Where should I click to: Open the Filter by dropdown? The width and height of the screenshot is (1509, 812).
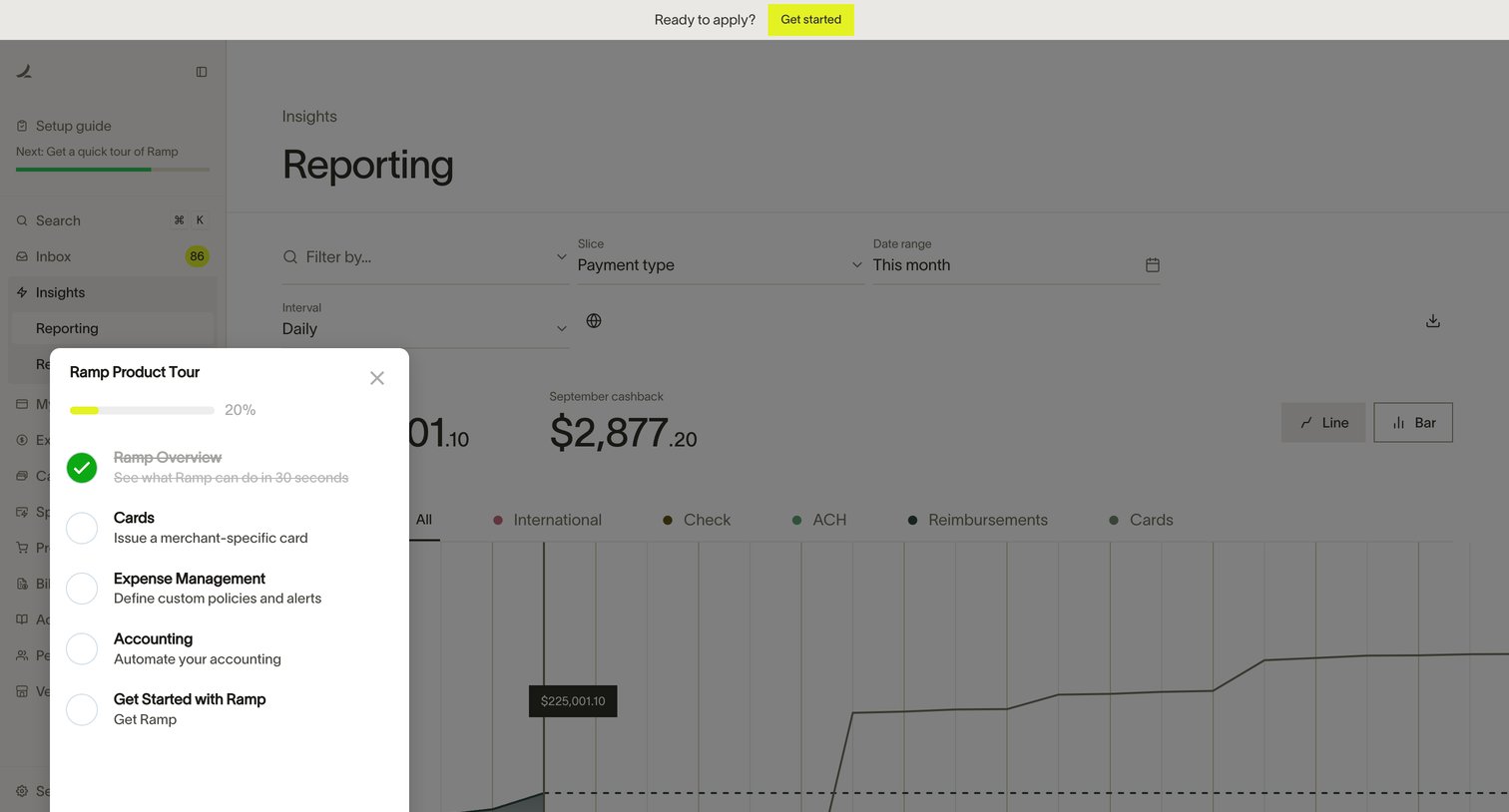tap(426, 257)
